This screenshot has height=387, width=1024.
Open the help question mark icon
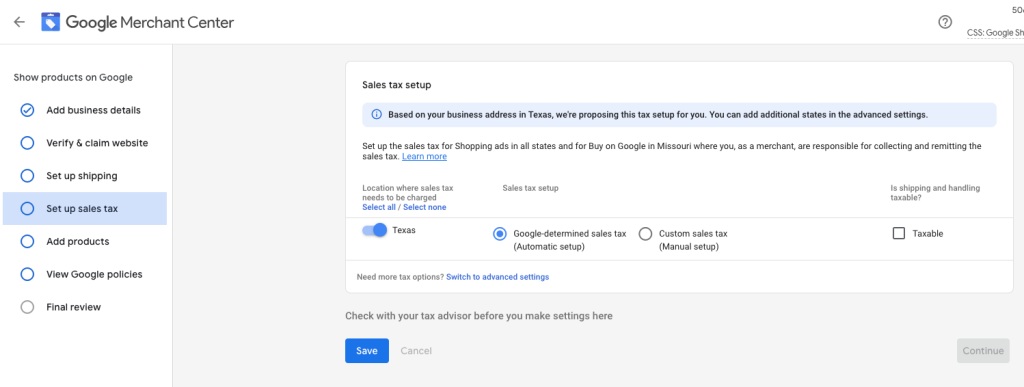[x=944, y=22]
